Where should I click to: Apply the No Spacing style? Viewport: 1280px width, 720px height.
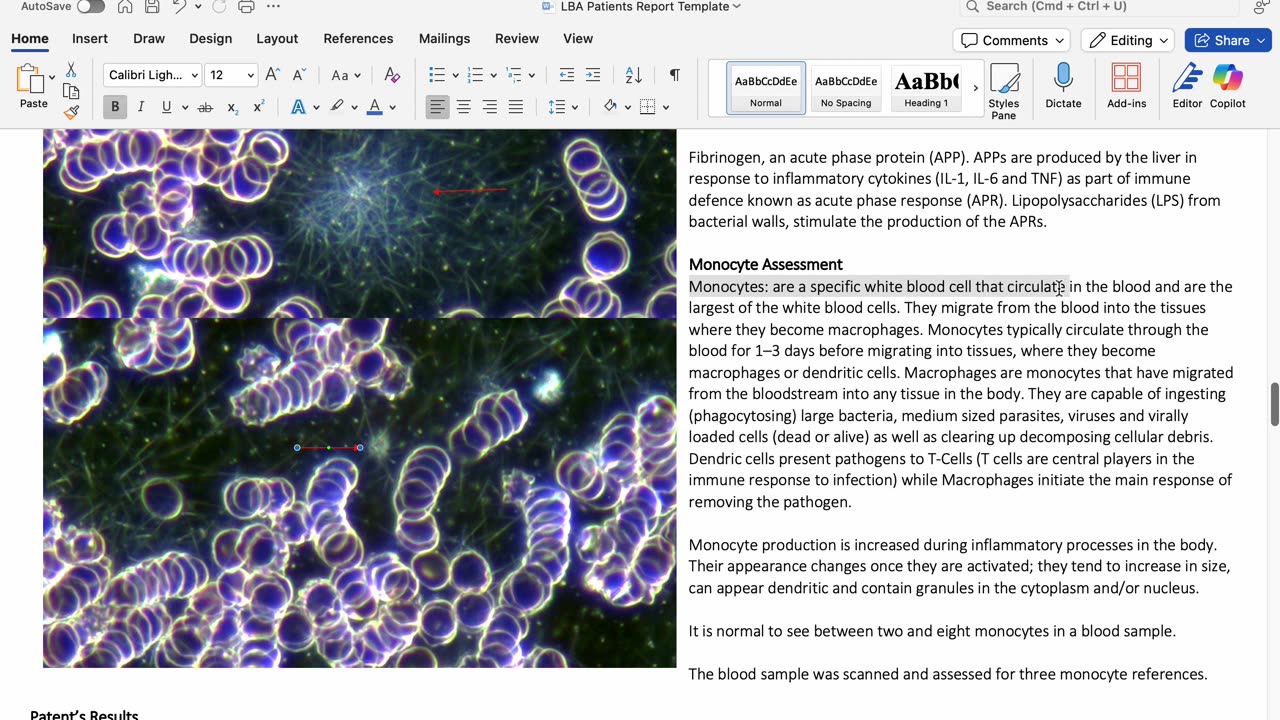[x=846, y=88]
